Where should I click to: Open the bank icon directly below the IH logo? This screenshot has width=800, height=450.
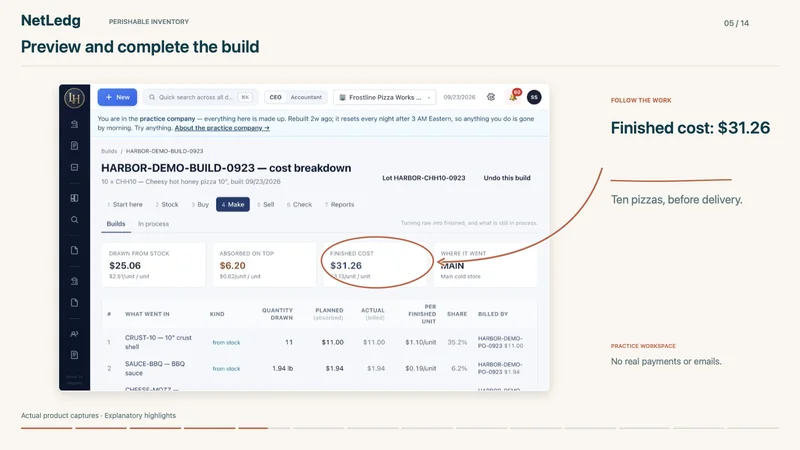coord(74,124)
